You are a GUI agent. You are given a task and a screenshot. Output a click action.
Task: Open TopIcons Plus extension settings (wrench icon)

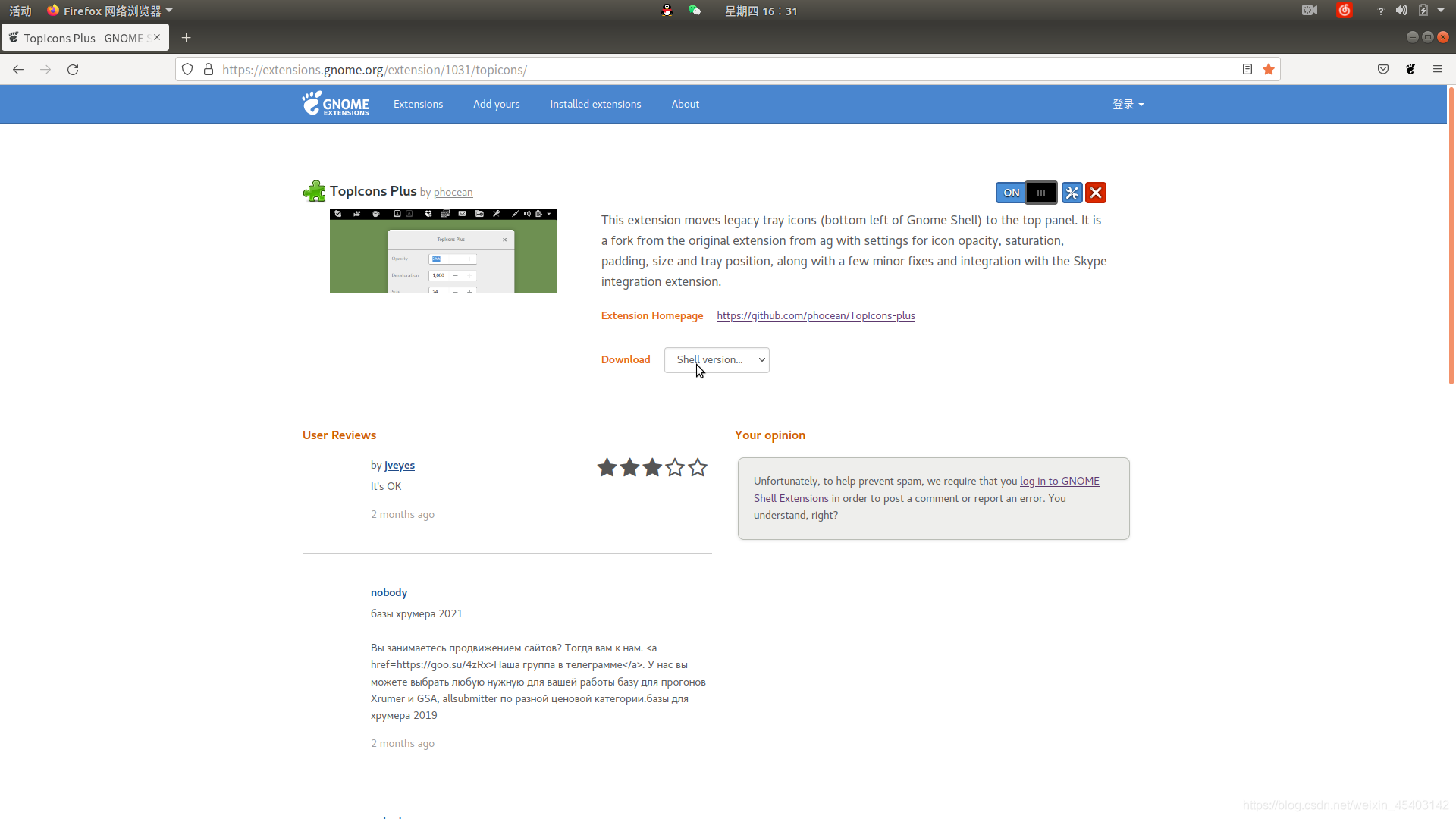pos(1072,193)
